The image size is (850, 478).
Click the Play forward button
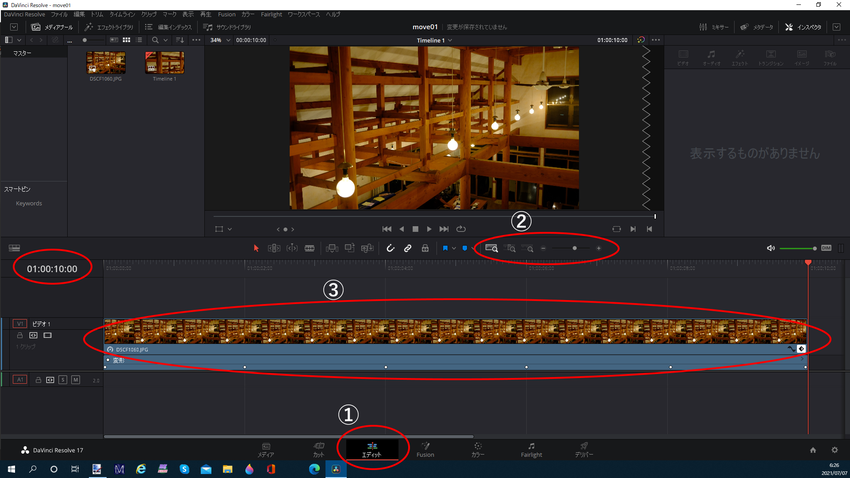pyautogui.click(x=429, y=229)
